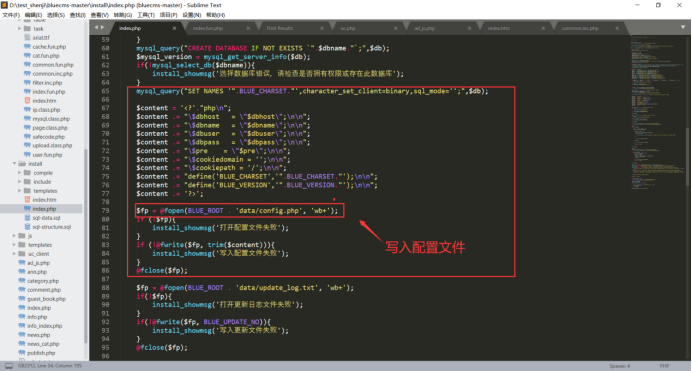Select highlighted index.php in install folder
The height and width of the screenshot is (371, 692).
(x=41, y=209)
